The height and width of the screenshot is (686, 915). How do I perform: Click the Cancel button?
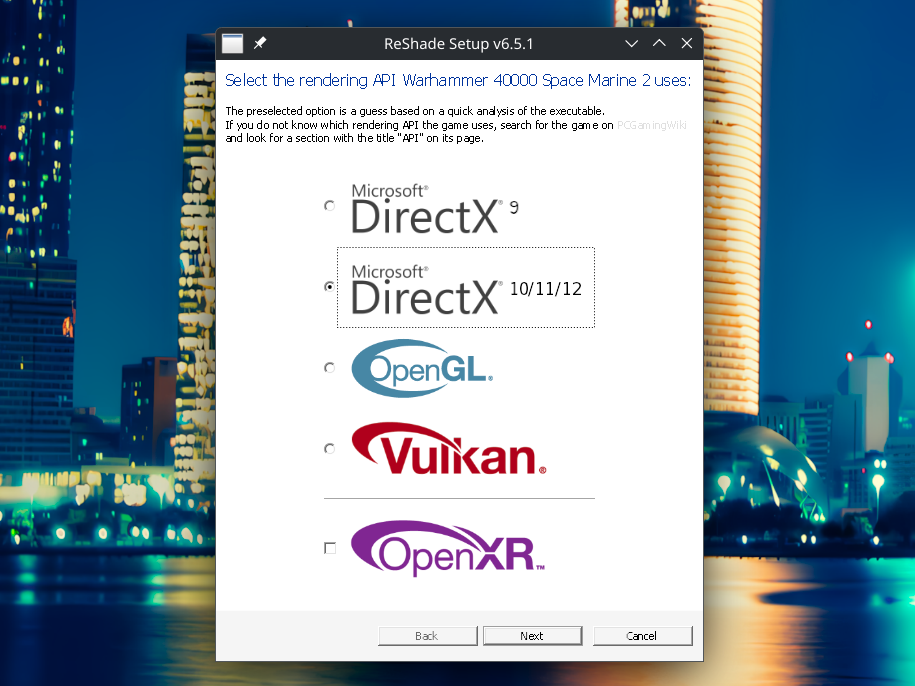[642, 636]
